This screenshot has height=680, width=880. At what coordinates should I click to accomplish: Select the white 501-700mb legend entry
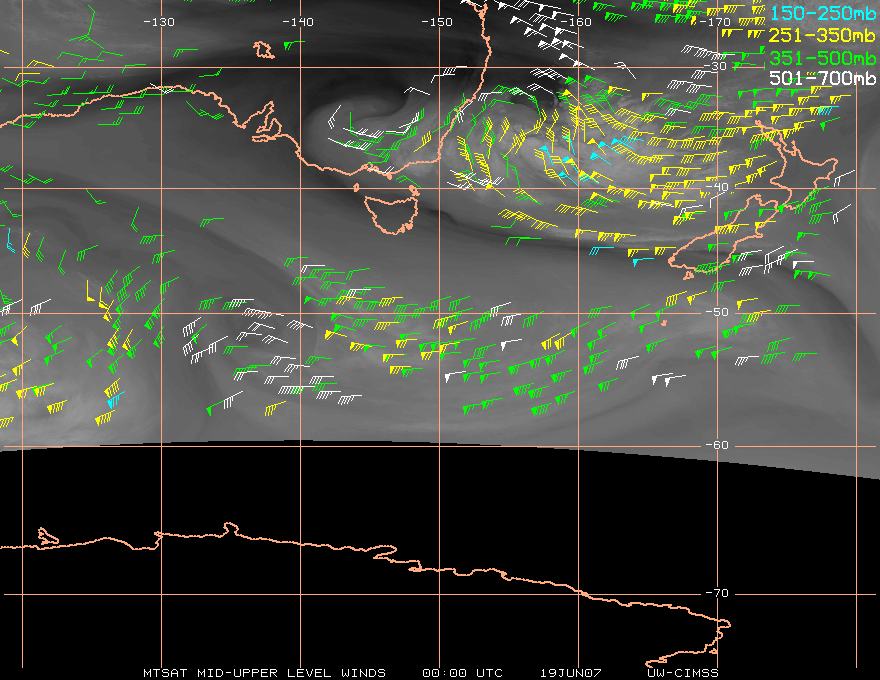[x=823, y=78]
